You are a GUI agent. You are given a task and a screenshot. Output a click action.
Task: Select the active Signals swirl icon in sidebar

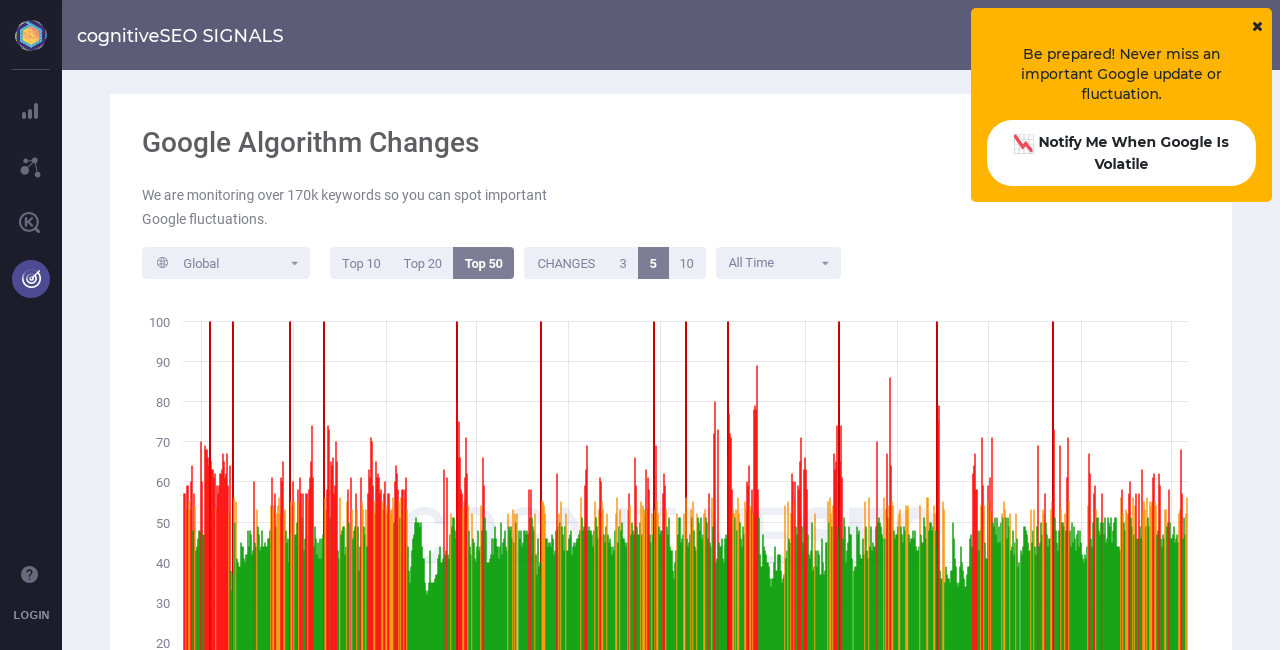[30, 279]
